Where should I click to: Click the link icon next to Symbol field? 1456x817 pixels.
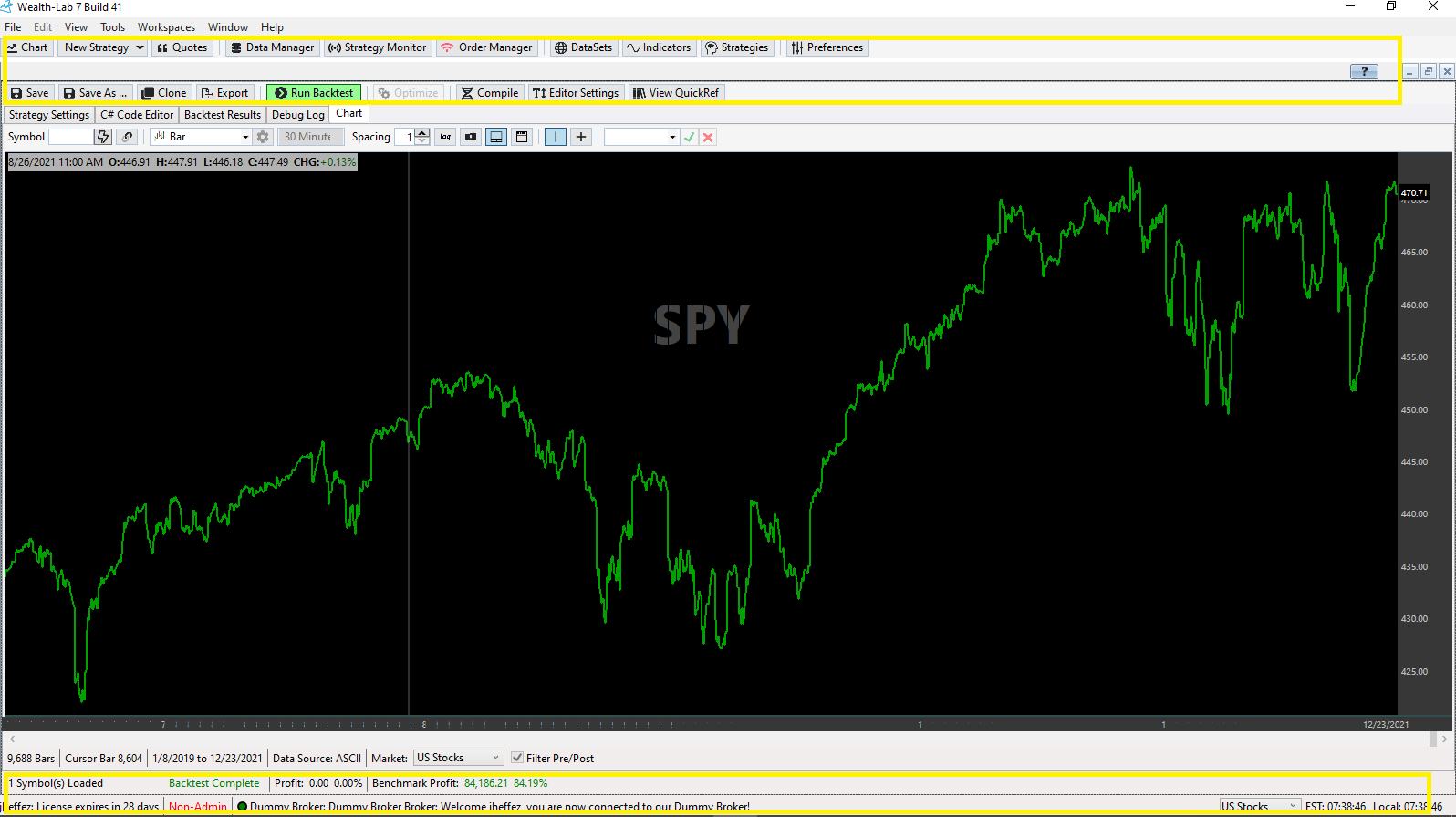128,137
